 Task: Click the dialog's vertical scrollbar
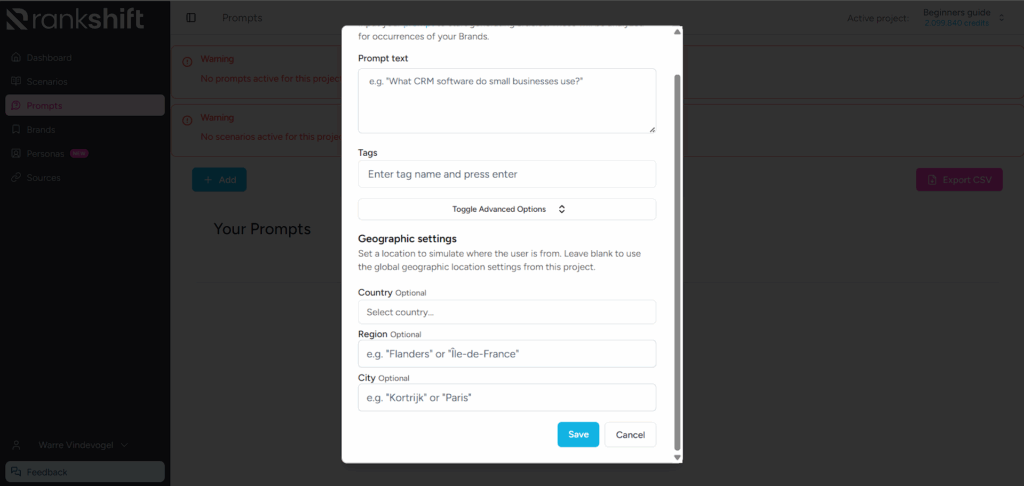677,261
